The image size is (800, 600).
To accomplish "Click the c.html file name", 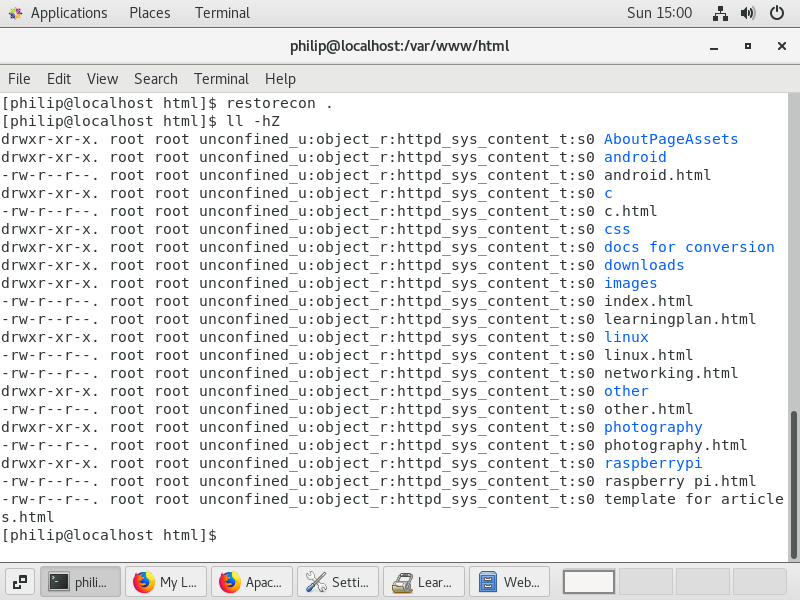I will tap(631, 211).
